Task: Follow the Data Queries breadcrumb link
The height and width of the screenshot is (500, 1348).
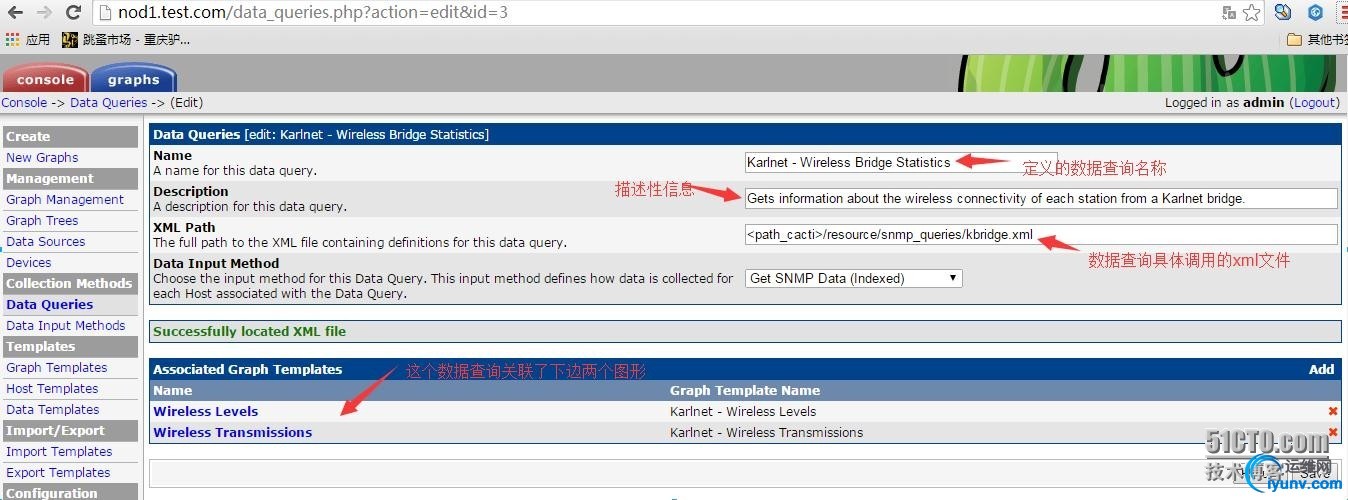Action: (108, 102)
